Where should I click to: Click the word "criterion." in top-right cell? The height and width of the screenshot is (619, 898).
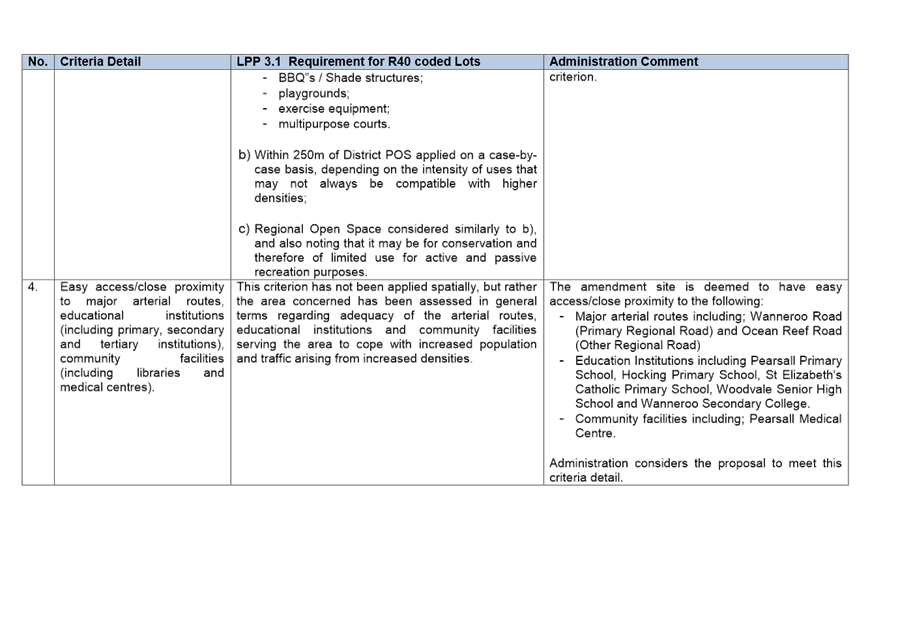pos(573,78)
